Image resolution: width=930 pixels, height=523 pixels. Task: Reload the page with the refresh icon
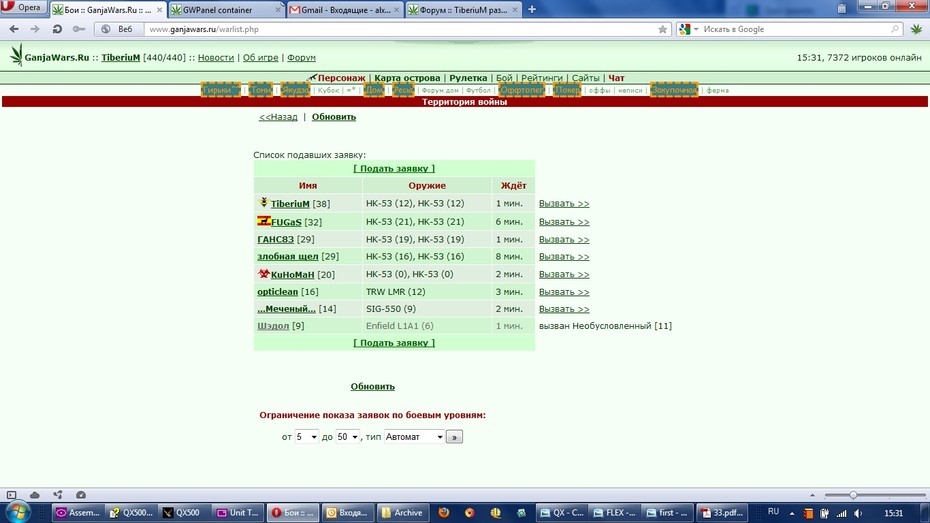tap(57, 29)
